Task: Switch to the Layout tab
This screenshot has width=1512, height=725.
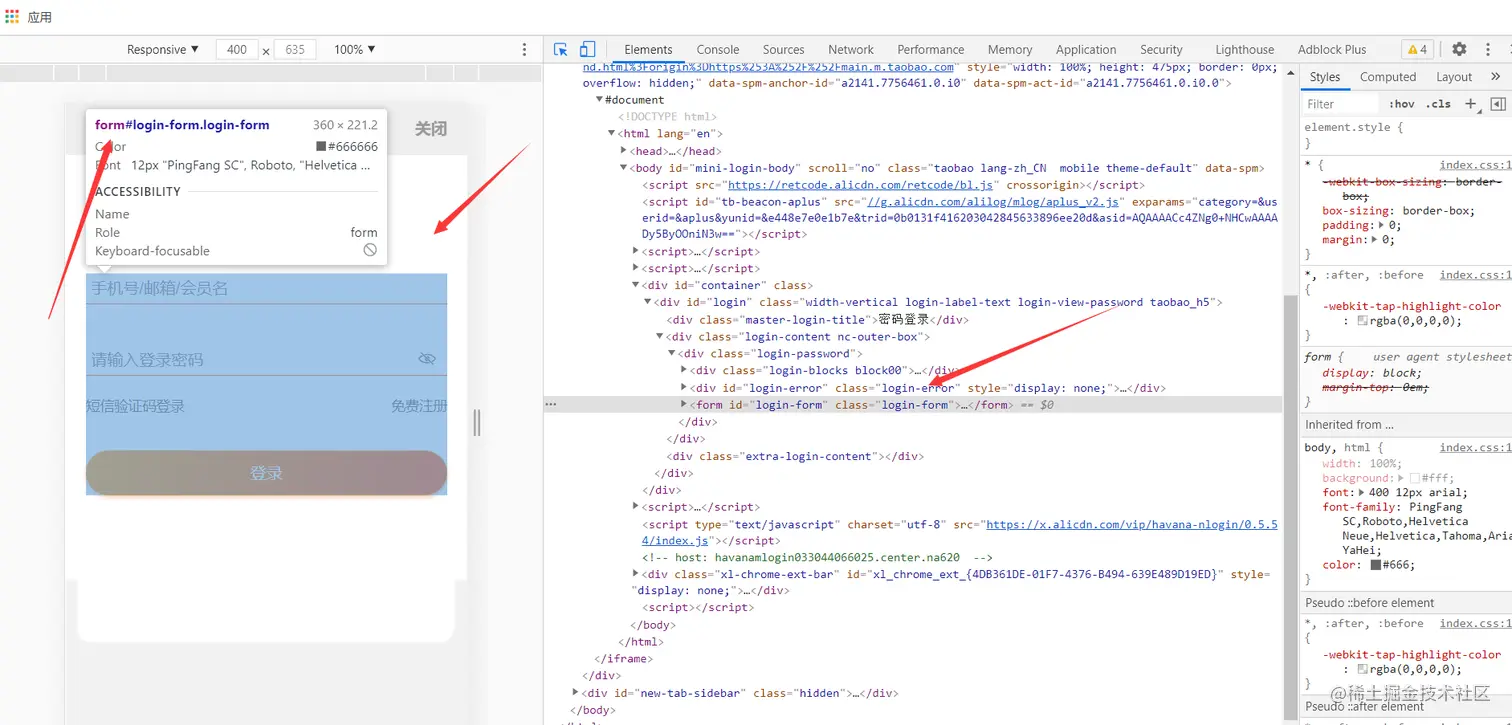Action: tap(1454, 77)
